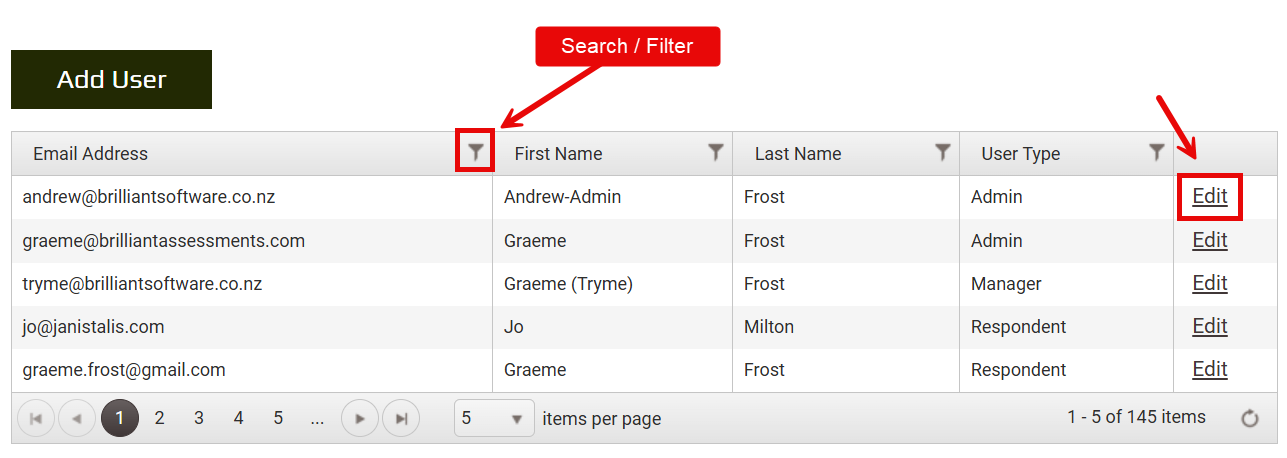Sort by the User Type column header

(1020, 154)
